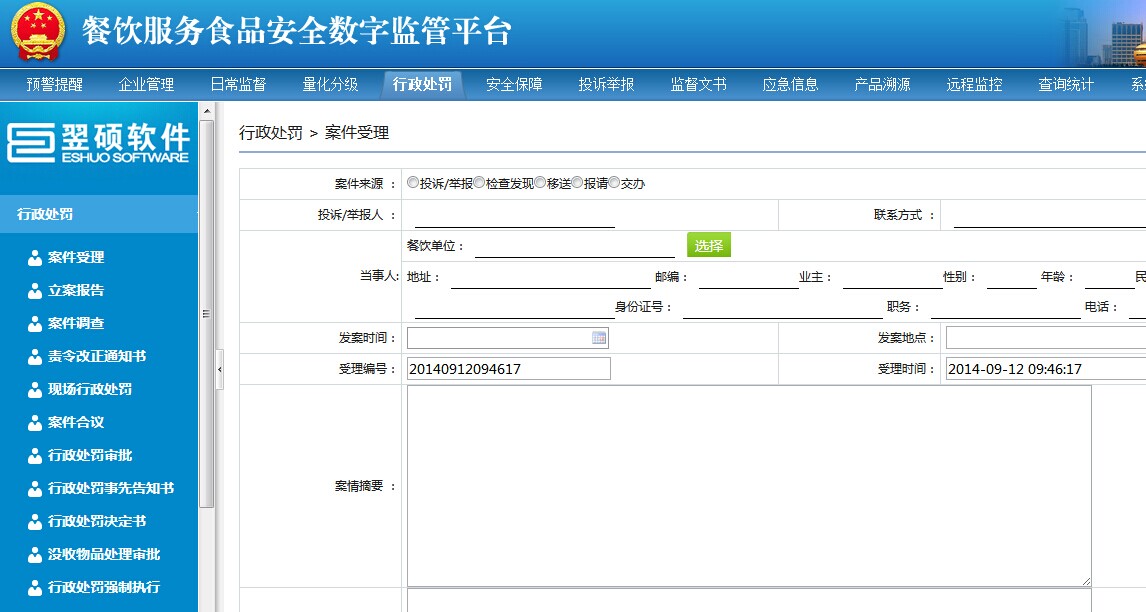Click the person icon beside 案件调查
Viewport: 1146px width, 612px height.
click(35, 324)
